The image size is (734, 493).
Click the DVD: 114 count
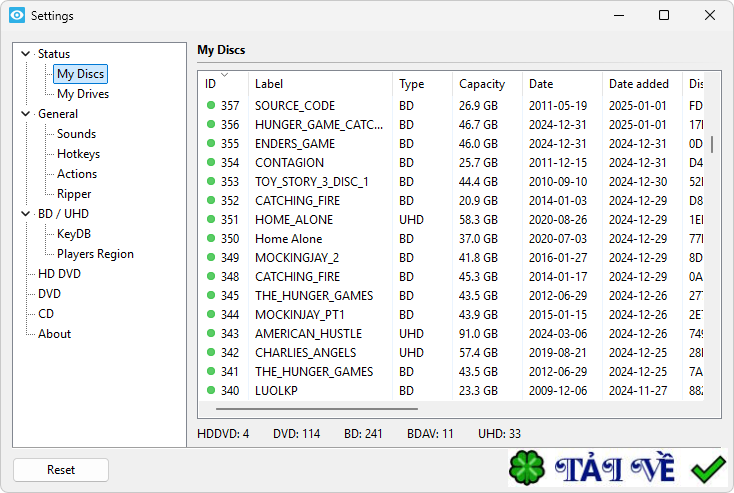point(296,434)
